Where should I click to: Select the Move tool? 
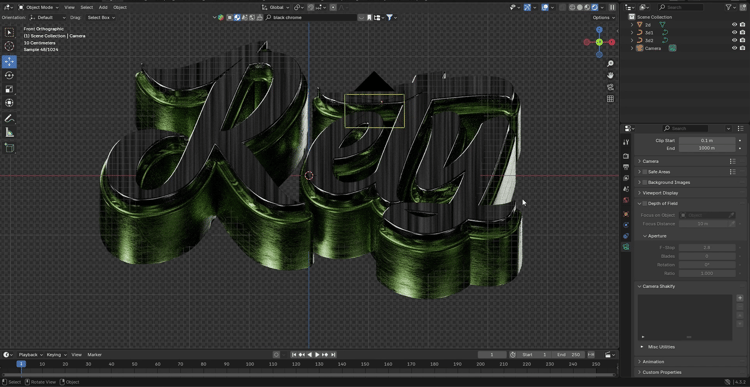coord(9,62)
